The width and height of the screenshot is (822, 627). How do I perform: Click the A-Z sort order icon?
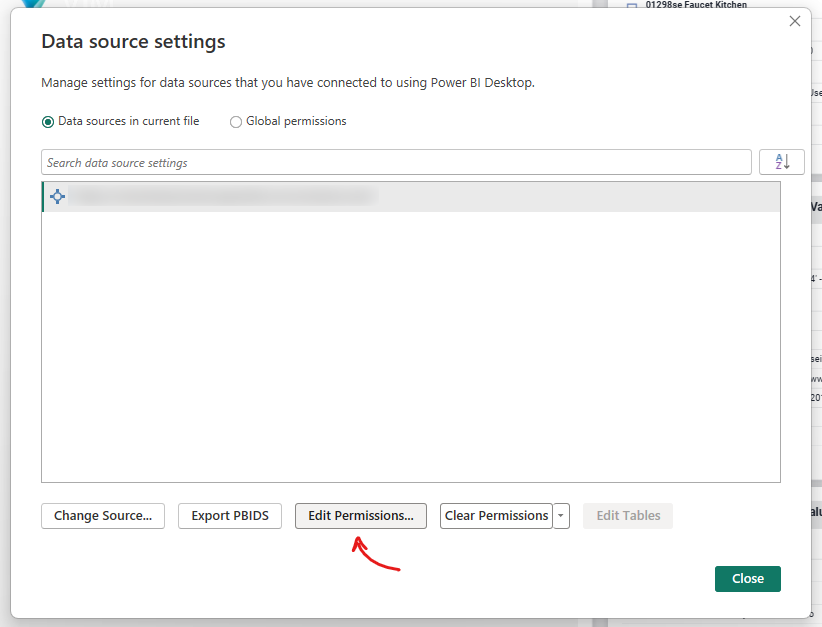[x=782, y=162]
